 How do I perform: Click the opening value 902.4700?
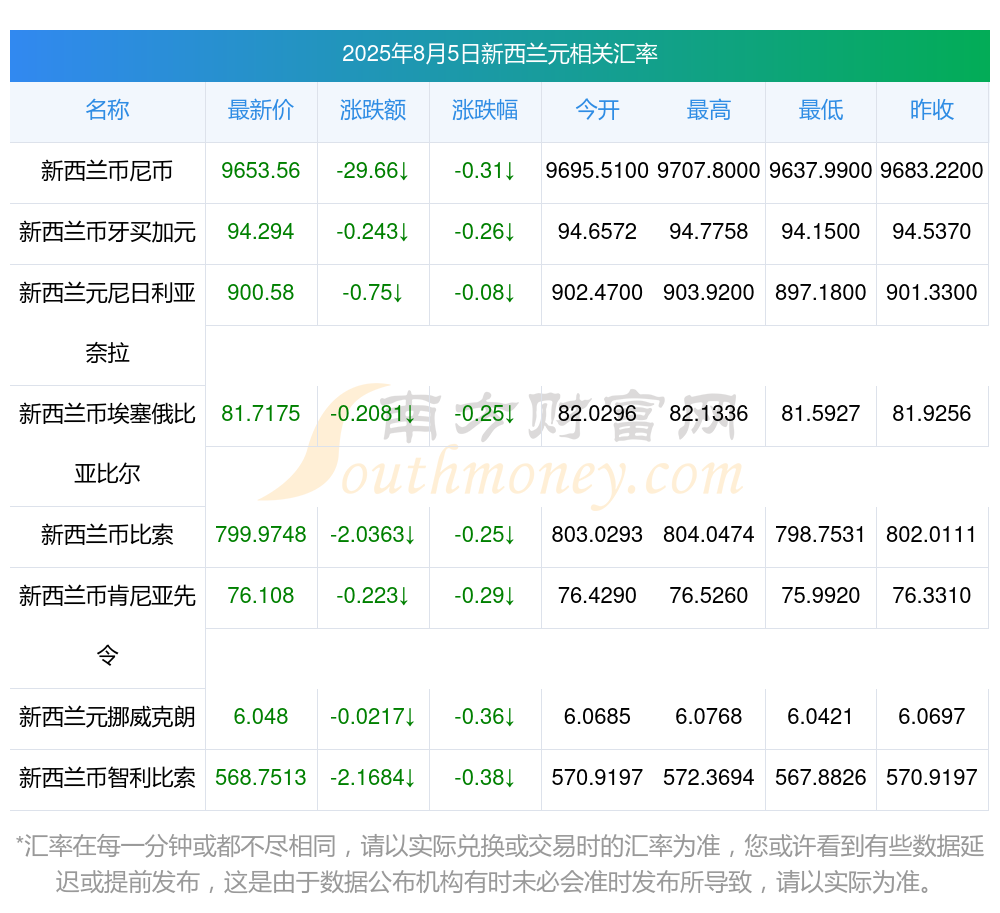[597, 293]
